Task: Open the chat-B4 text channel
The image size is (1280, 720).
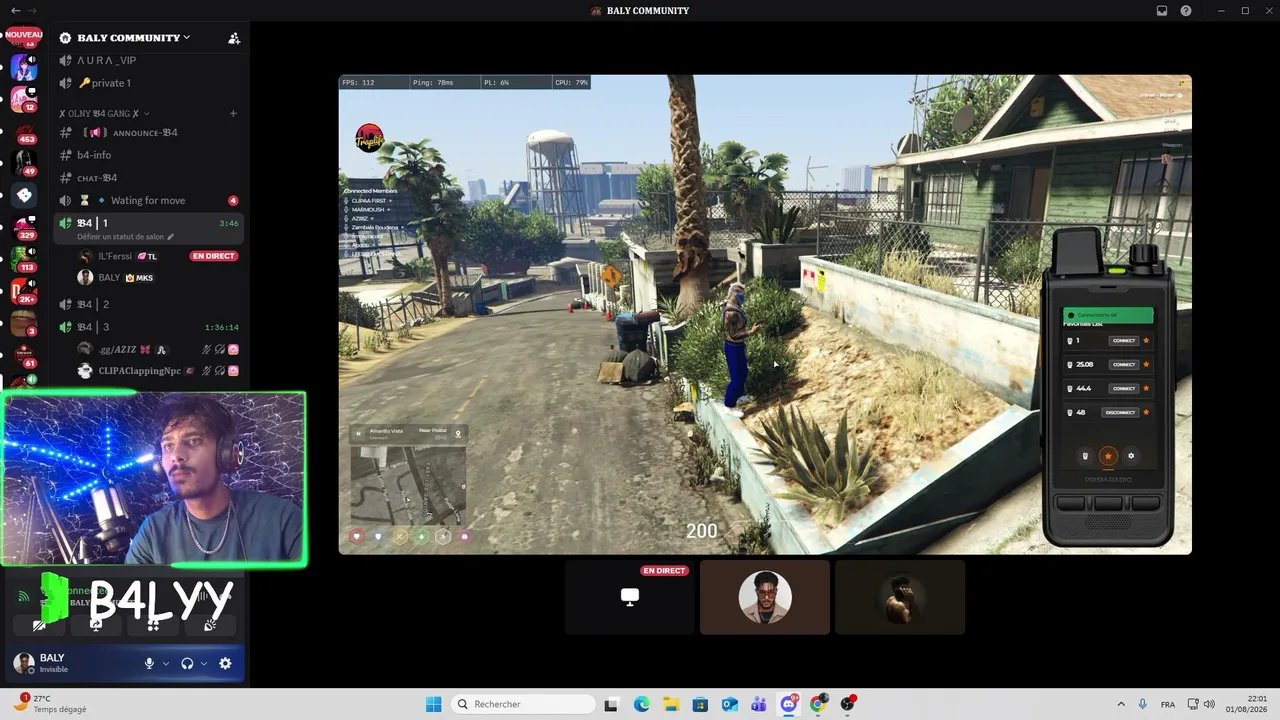Action: coord(148,178)
